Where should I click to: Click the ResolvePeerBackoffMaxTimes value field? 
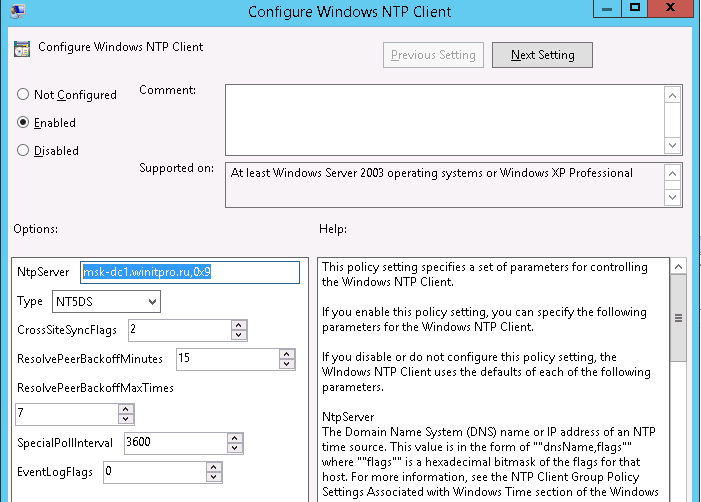67,414
